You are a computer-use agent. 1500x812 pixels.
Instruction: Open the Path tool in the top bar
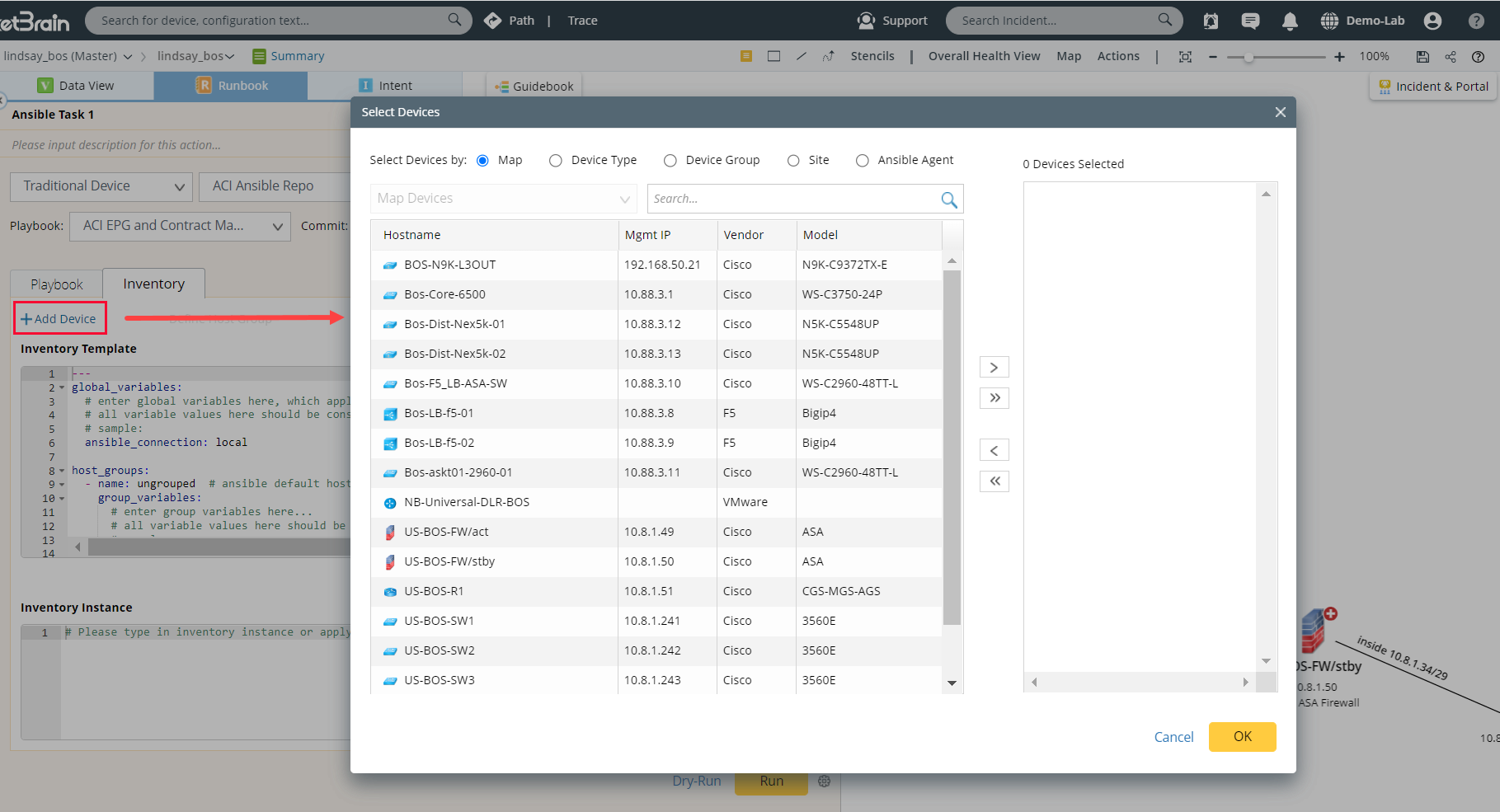coord(520,20)
